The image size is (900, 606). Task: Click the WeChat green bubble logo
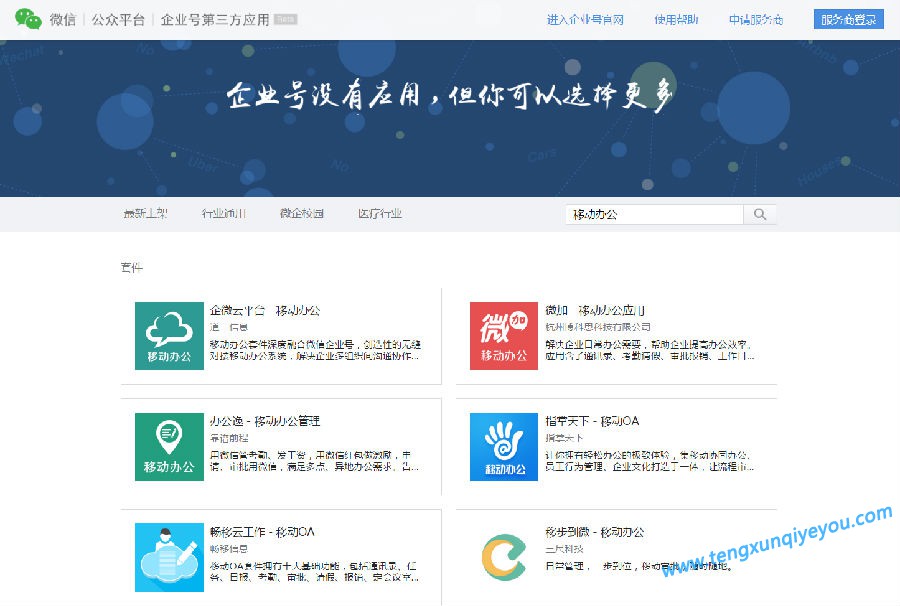click(28, 18)
